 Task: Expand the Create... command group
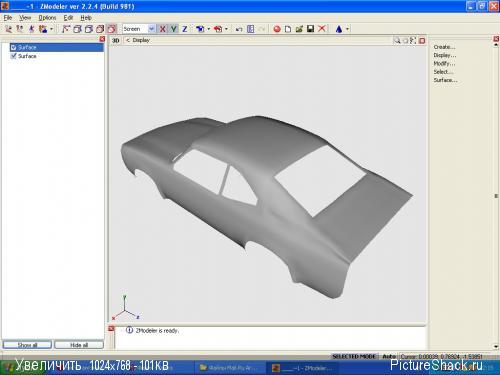coord(444,47)
